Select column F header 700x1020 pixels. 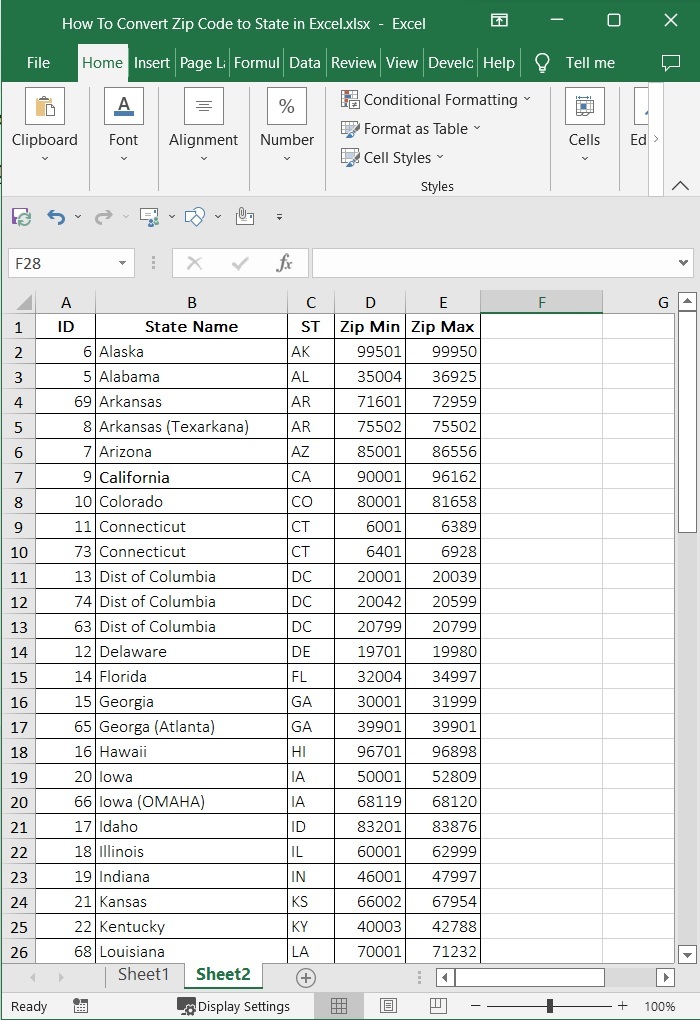click(541, 302)
